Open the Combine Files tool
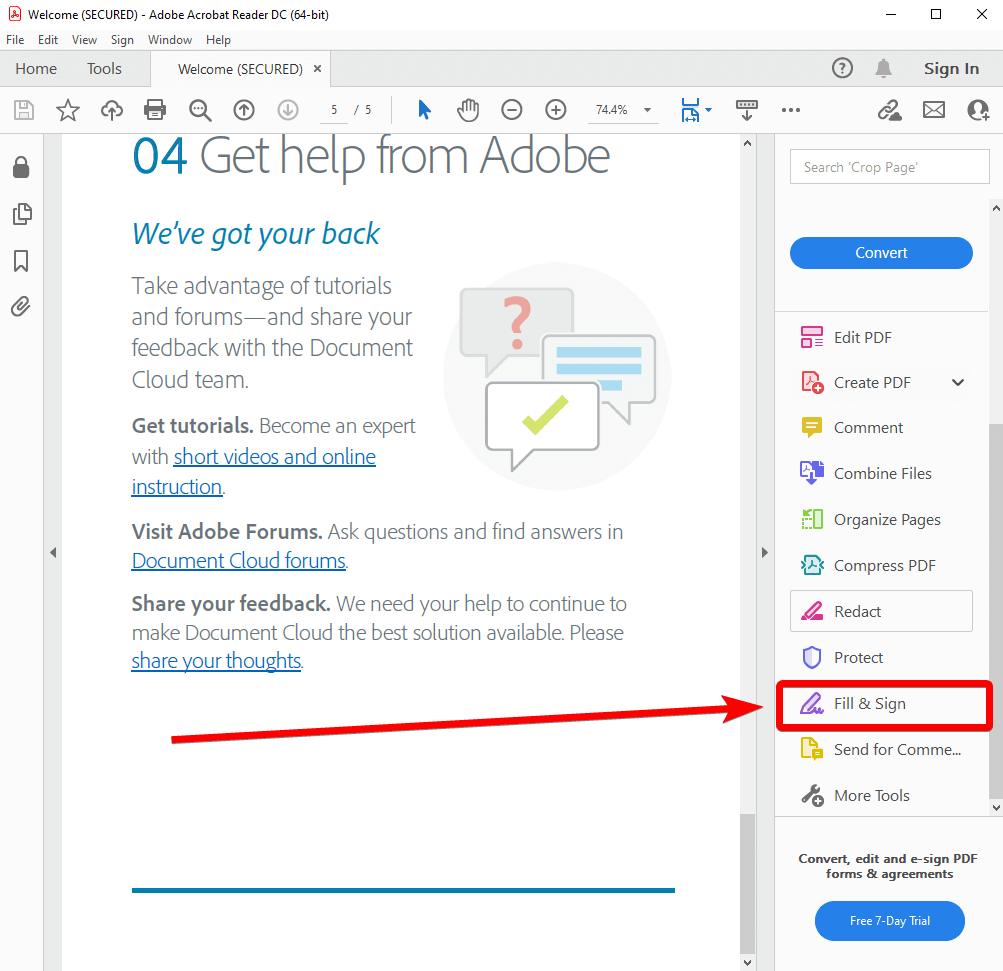The width and height of the screenshot is (1003, 971). tap(881, 473)
